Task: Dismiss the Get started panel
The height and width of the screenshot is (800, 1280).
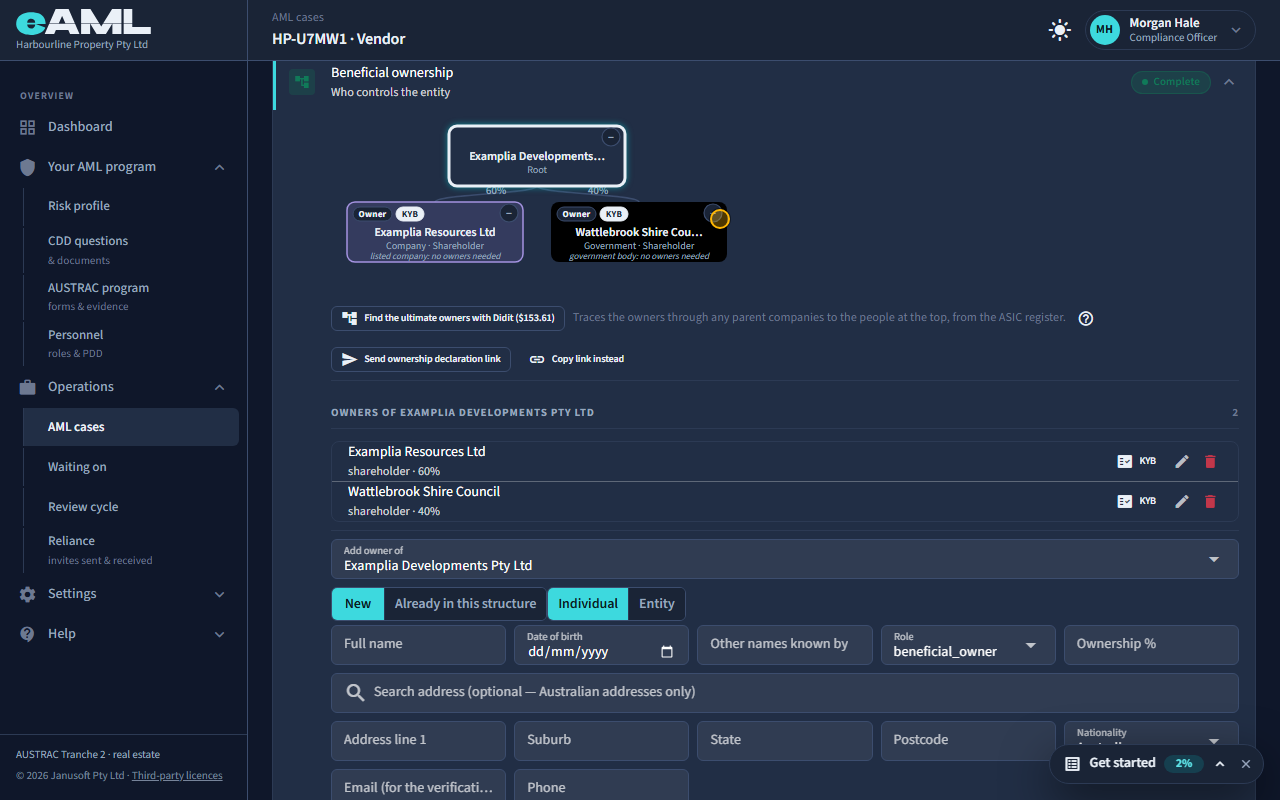Action: click(x=1246, y=764)
